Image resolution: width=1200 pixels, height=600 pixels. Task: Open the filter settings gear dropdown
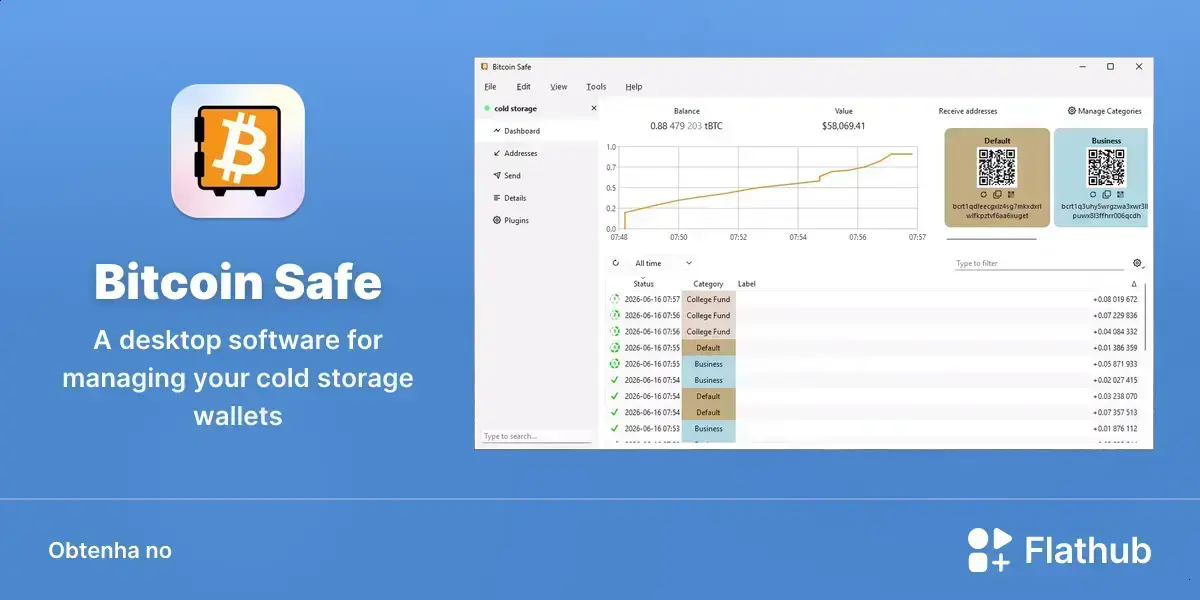pos(1139,264)
